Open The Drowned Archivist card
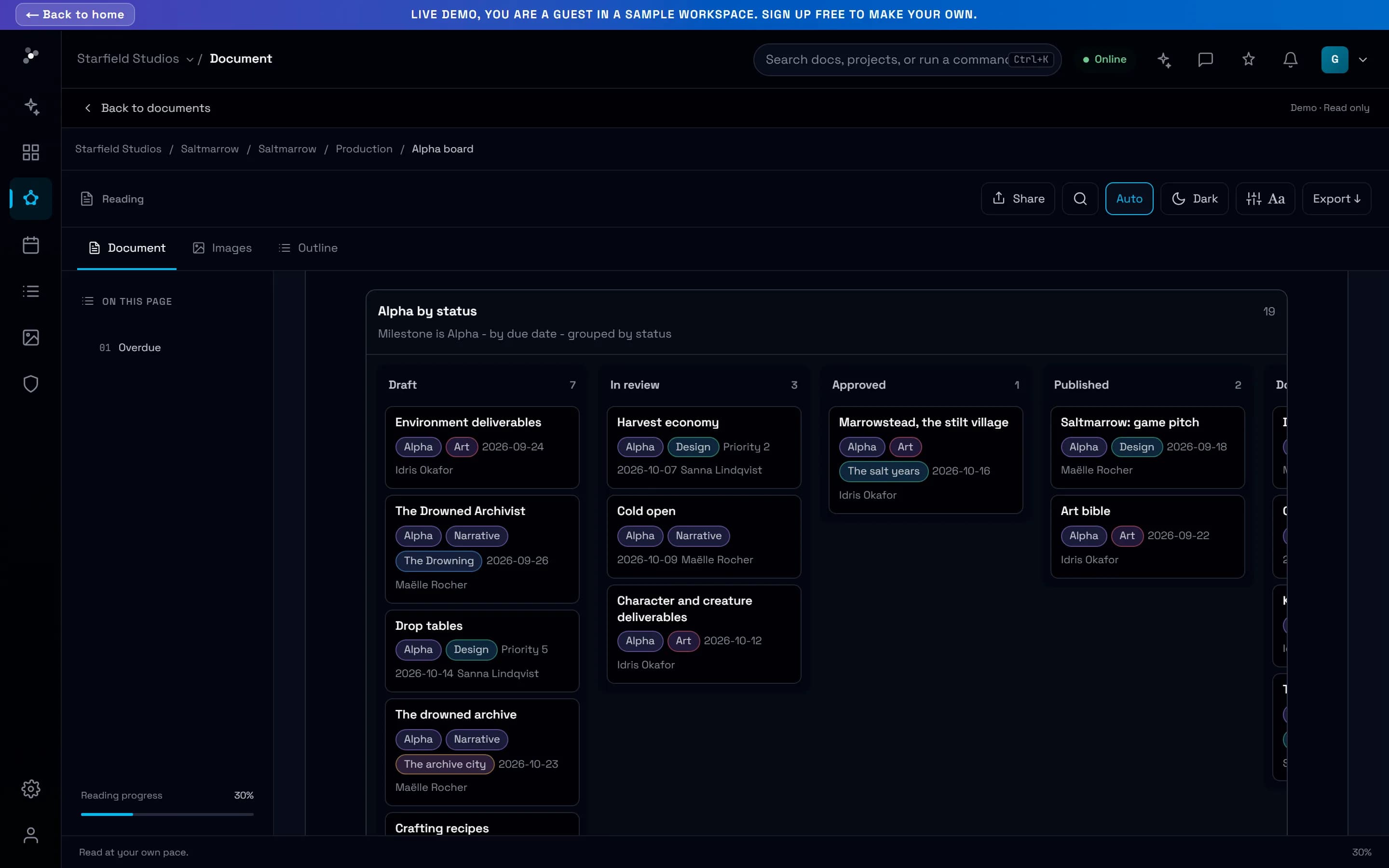 [x=481, y=549]
